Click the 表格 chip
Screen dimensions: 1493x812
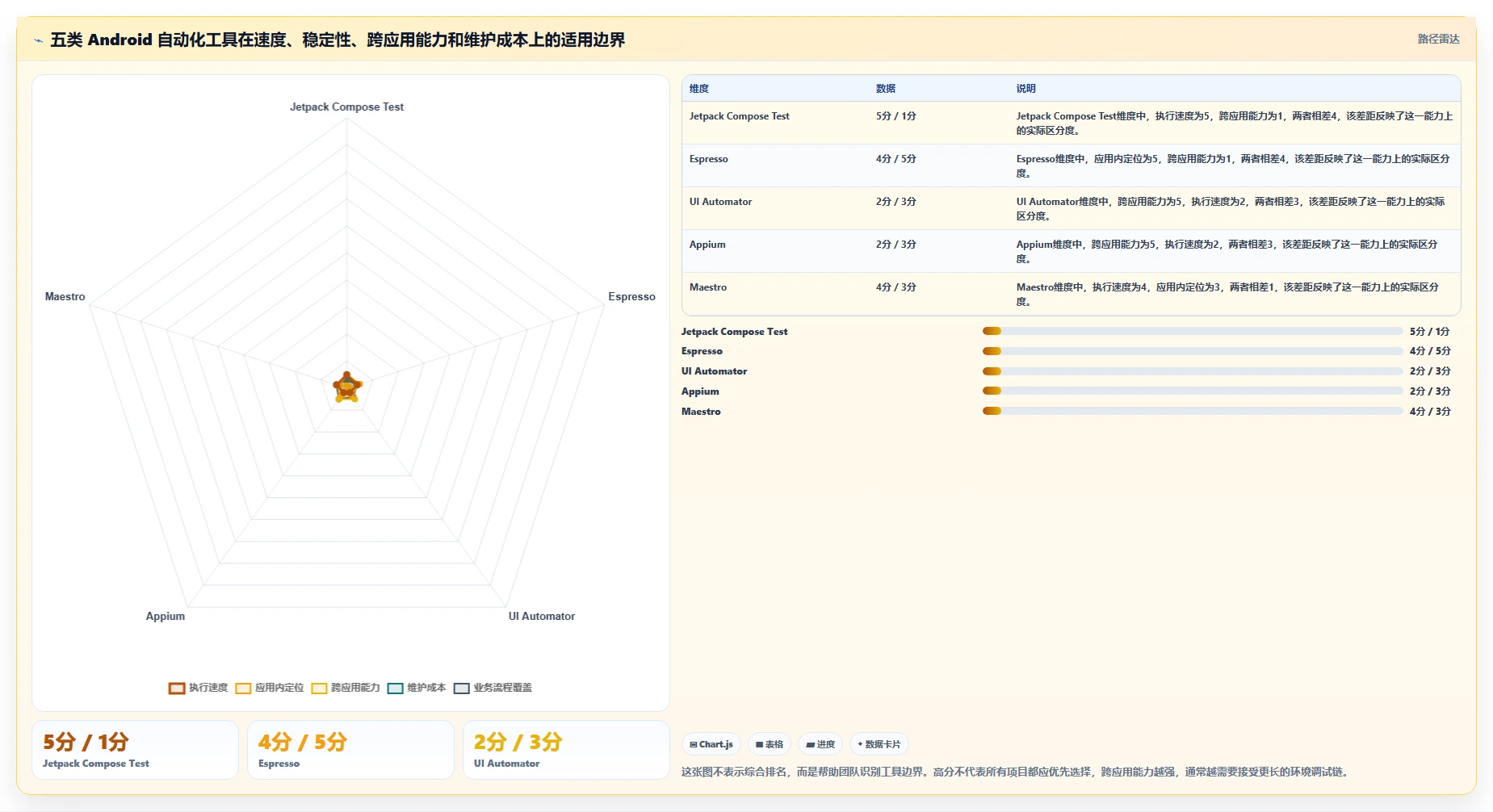[x=770, y=744]
